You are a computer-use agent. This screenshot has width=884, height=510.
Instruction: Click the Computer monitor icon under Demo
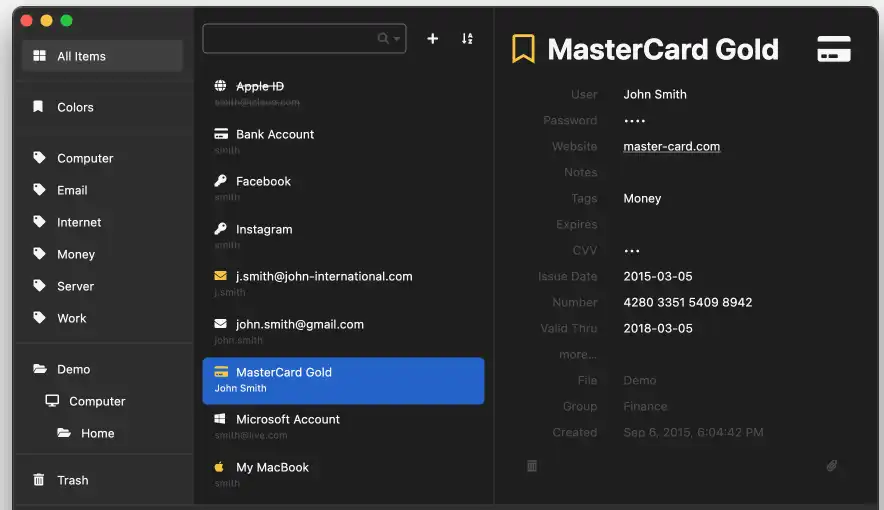pos(52,401)
